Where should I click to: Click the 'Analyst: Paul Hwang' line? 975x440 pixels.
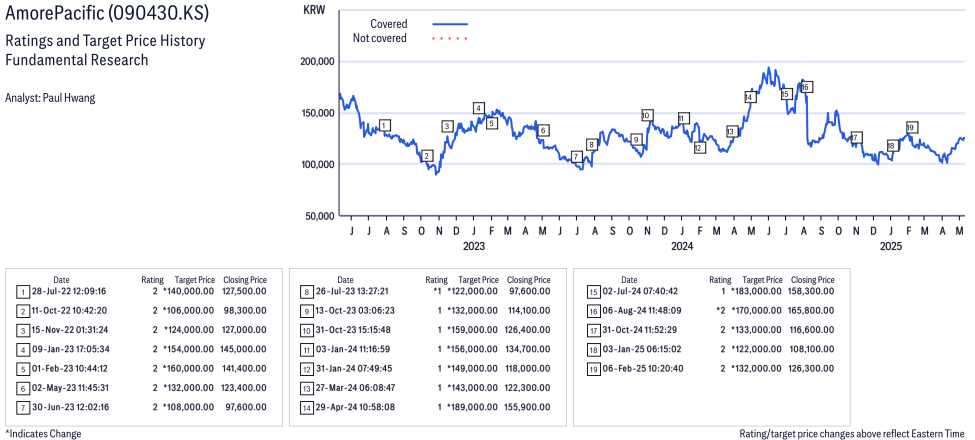(x=50, y=98)
